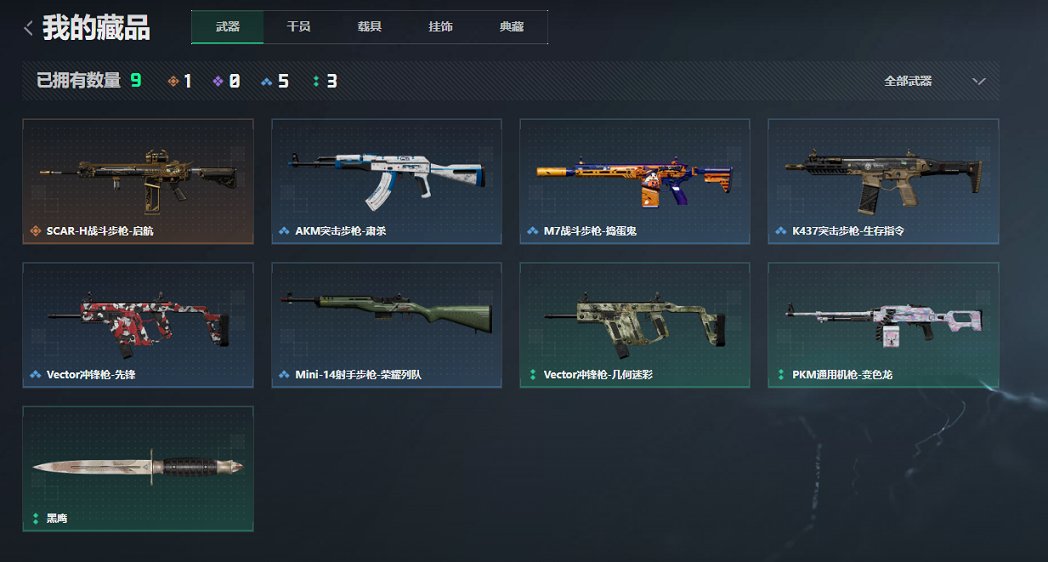Open the 挂饰 tab
1048x562 pixels.
[x=440, y=27]
